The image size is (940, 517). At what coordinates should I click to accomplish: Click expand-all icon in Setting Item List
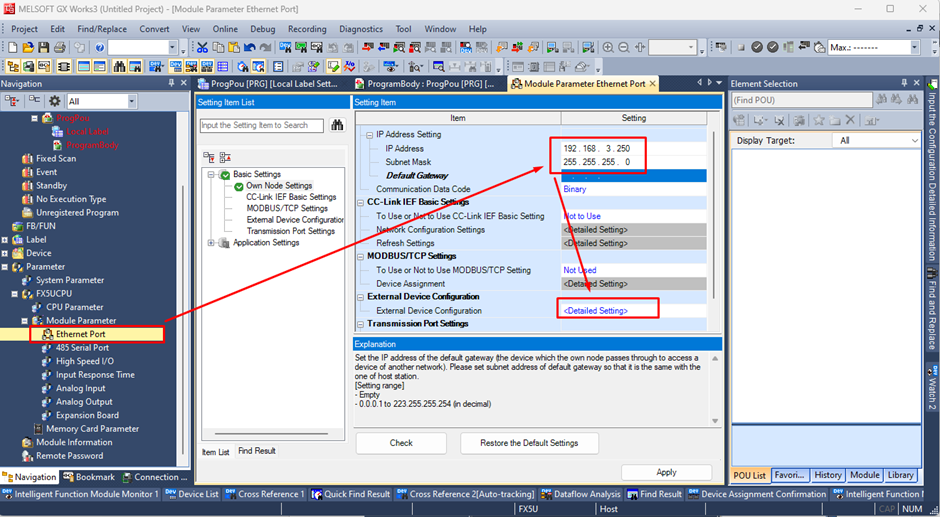point(209,157)
